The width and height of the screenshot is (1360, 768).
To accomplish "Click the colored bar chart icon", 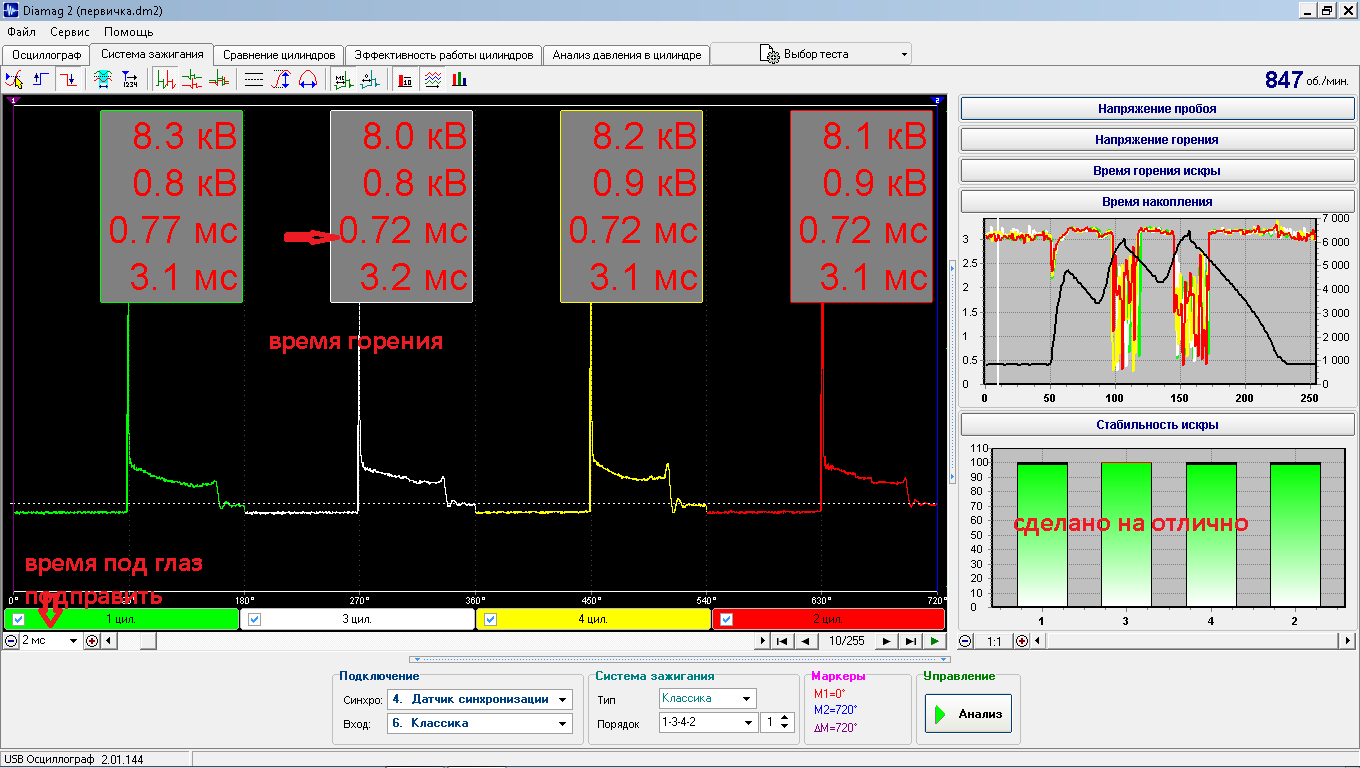I will pos(460,80).
